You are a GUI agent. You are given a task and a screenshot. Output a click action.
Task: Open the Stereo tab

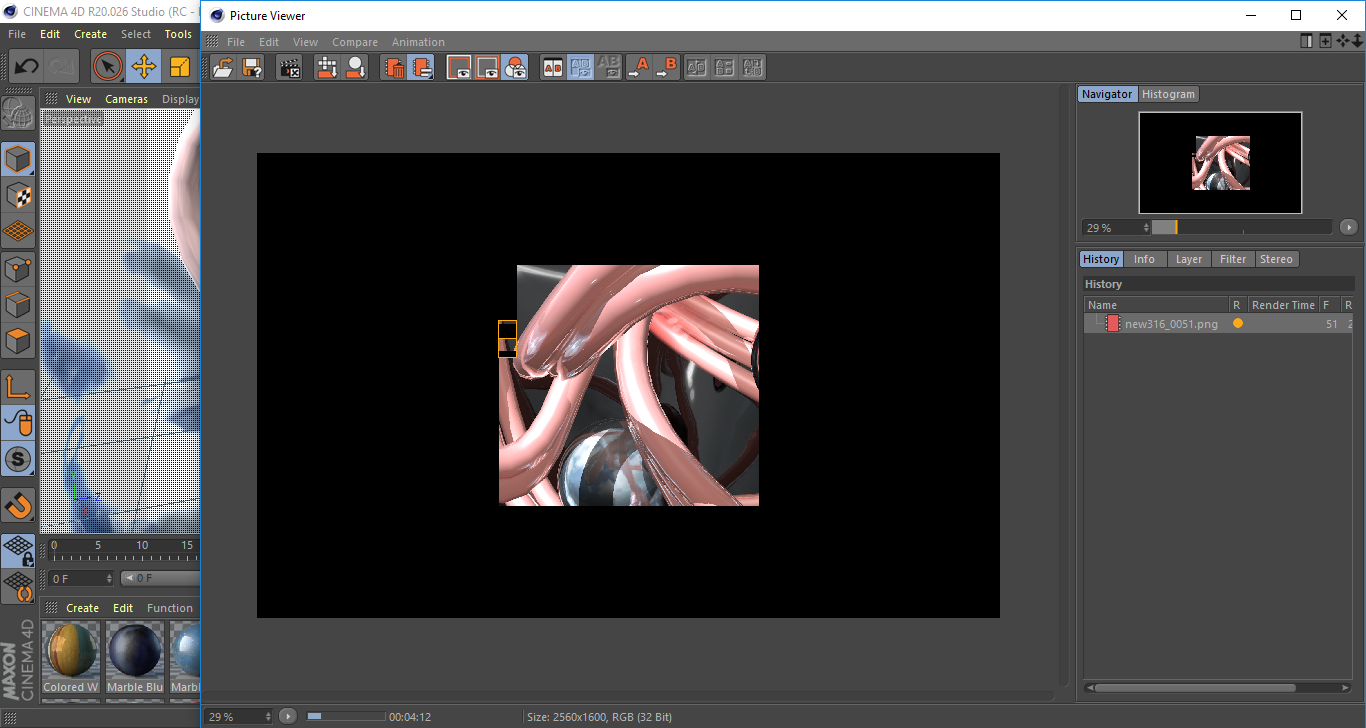pos(1276,259)
